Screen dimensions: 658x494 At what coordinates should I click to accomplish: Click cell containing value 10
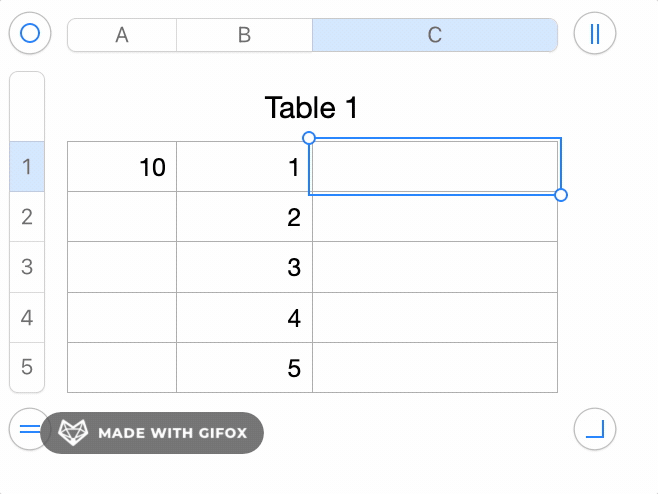pyautogui.click(x=122, y=167)
